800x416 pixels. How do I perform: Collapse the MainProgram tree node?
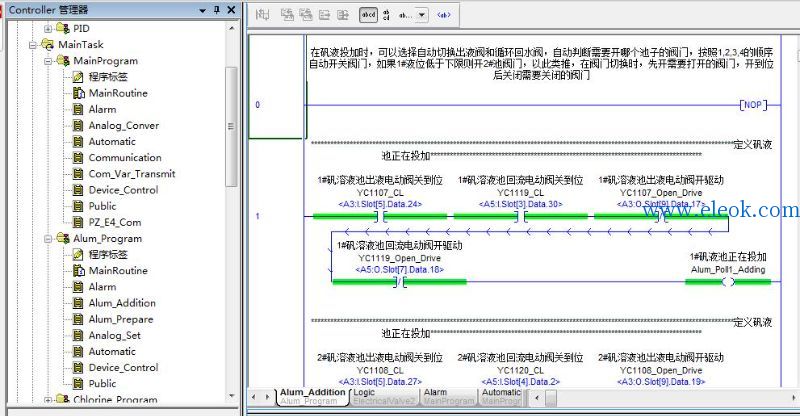(48, 61)
